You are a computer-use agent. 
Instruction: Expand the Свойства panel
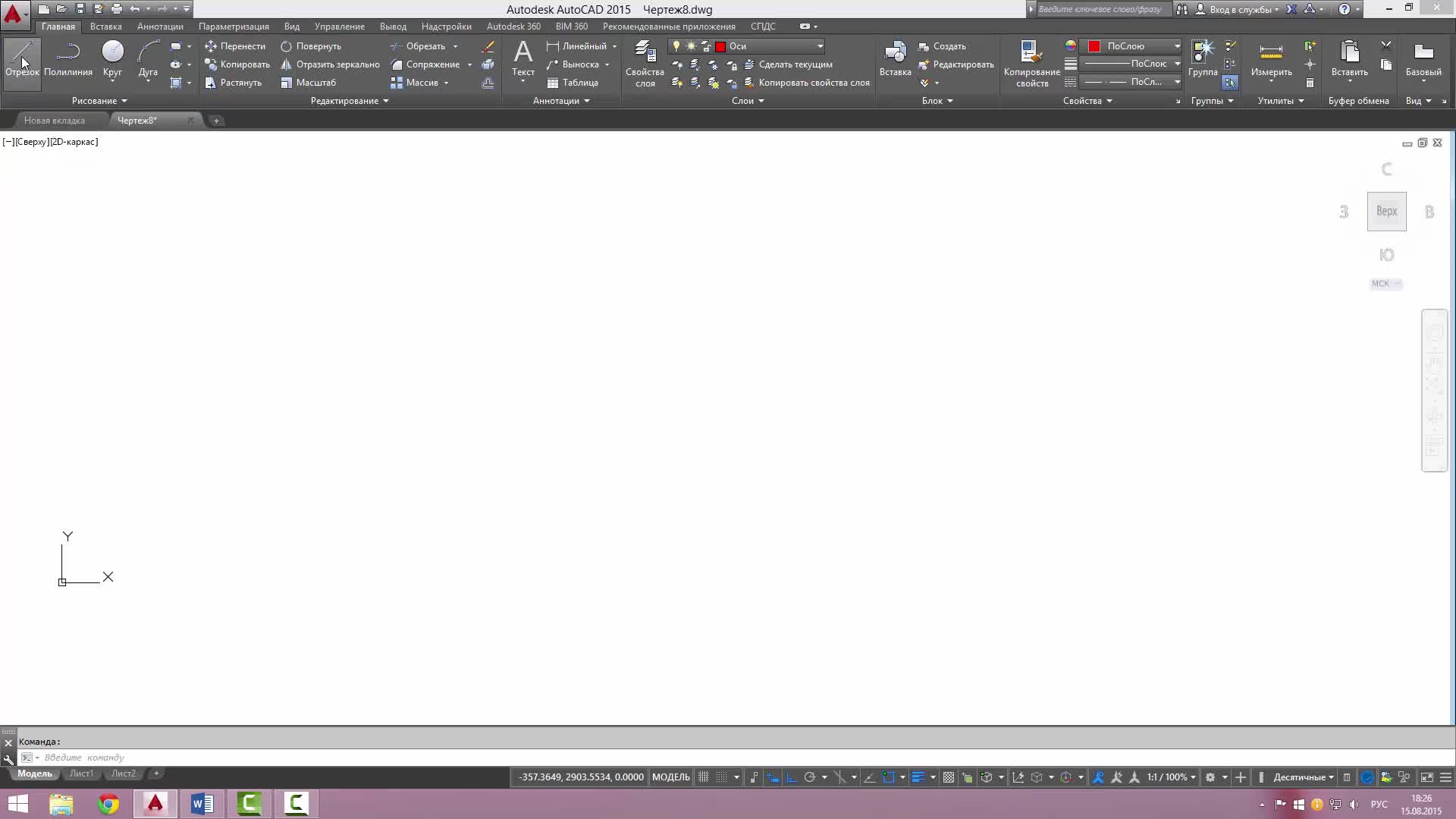[x=1087, y=101]
